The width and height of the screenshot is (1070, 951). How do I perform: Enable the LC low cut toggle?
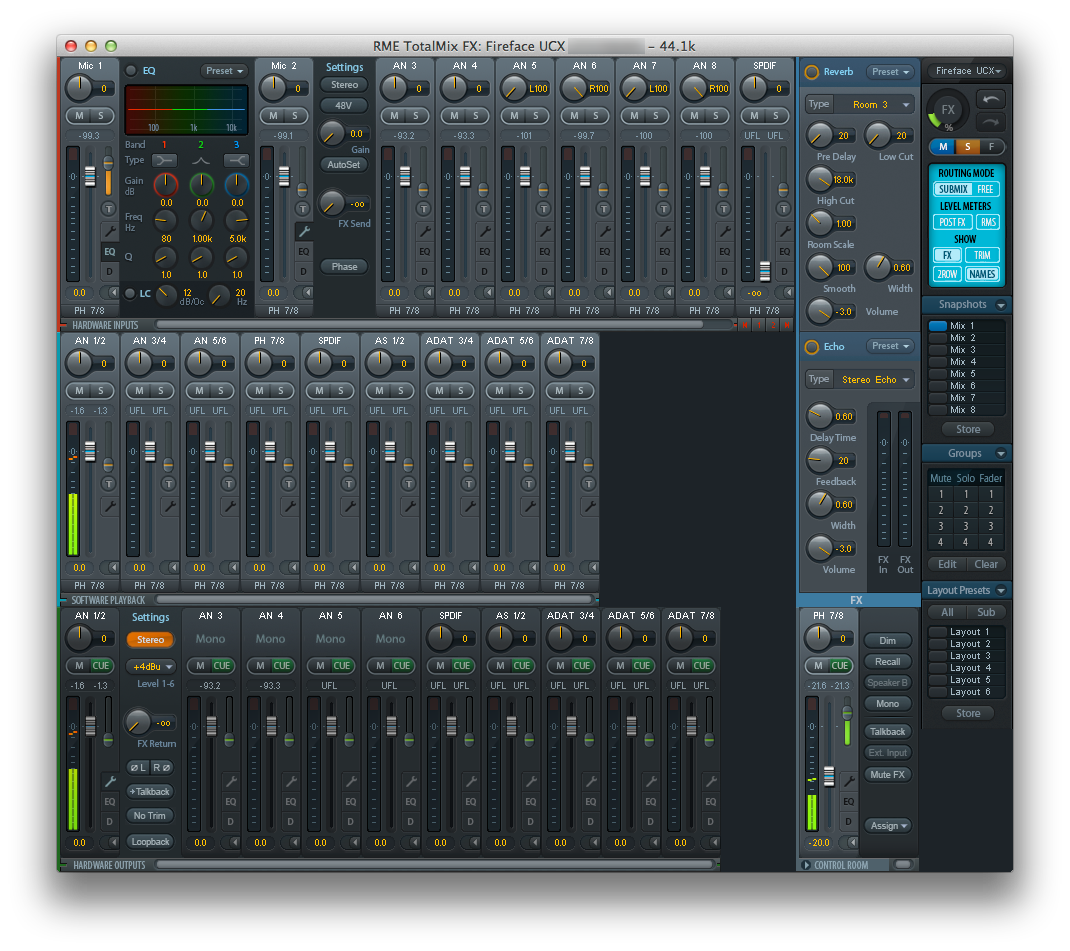point(131,293)
